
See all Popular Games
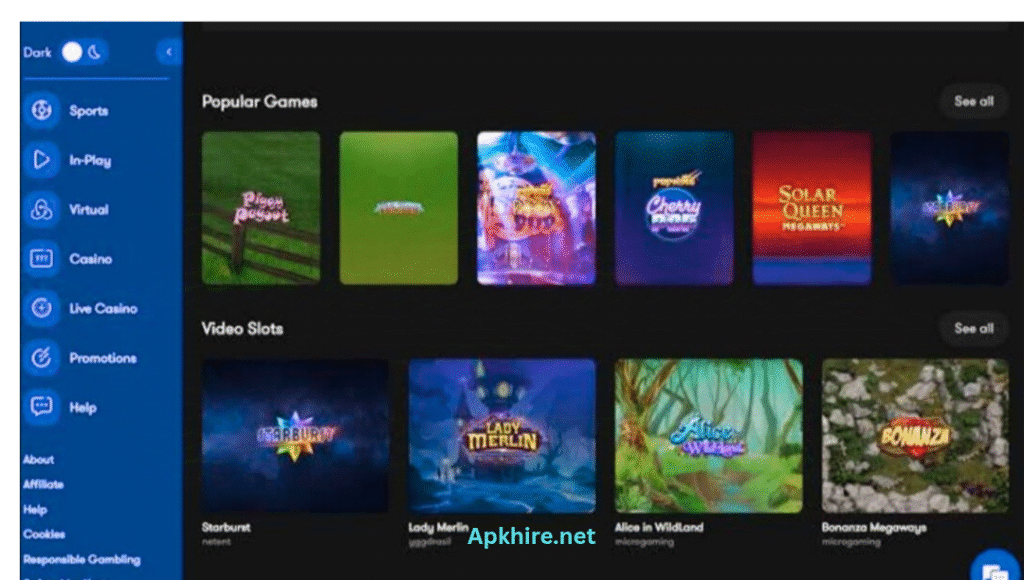pos(974,101)
